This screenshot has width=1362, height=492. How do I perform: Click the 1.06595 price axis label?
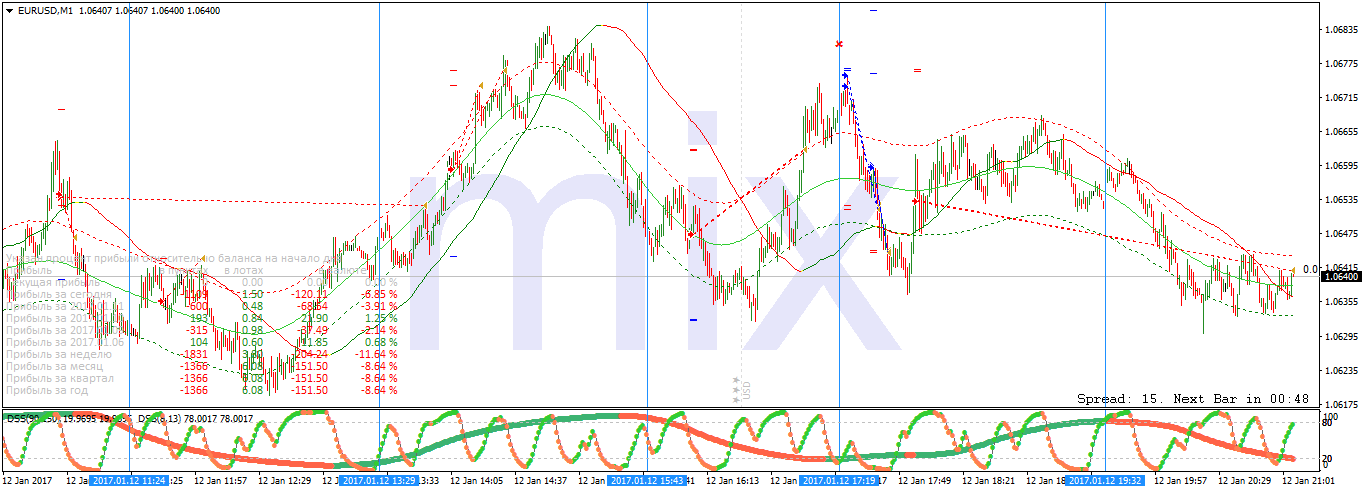coord(1340,166)
